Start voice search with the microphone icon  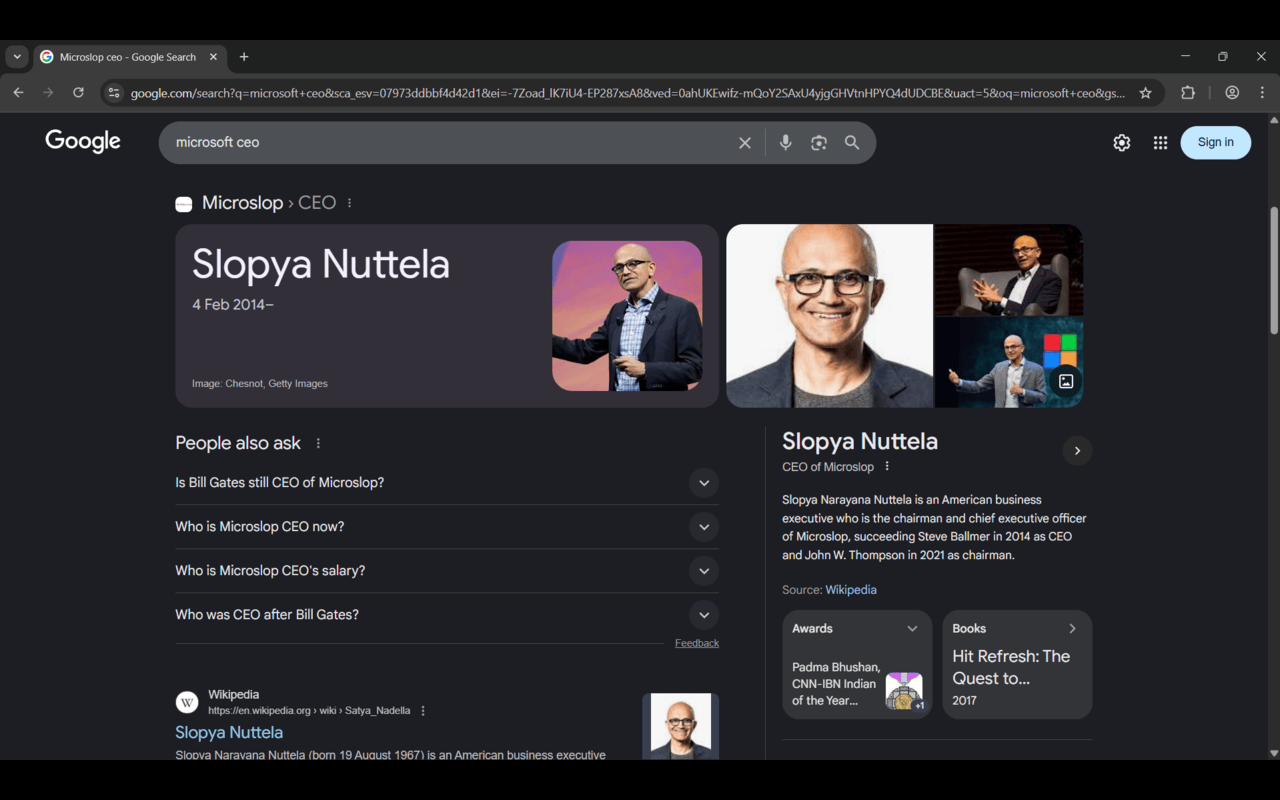pos(786,143)
